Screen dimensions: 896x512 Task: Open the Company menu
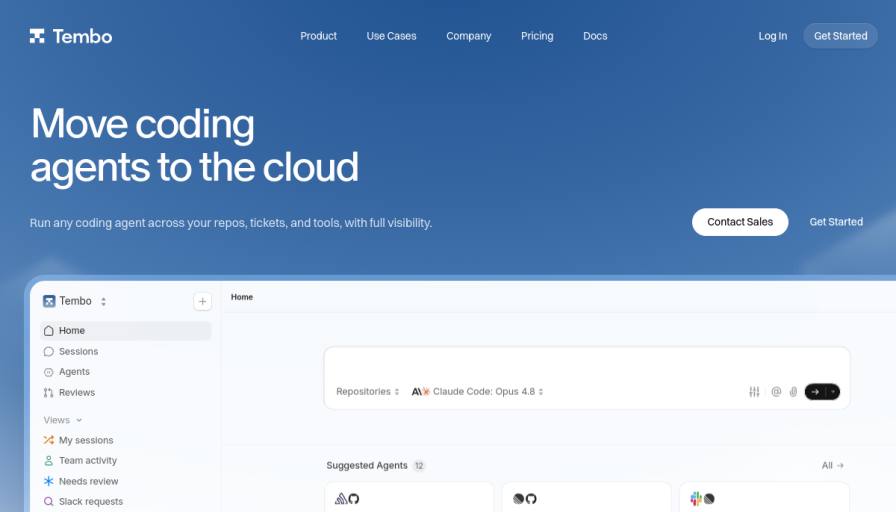pos(469,36)
